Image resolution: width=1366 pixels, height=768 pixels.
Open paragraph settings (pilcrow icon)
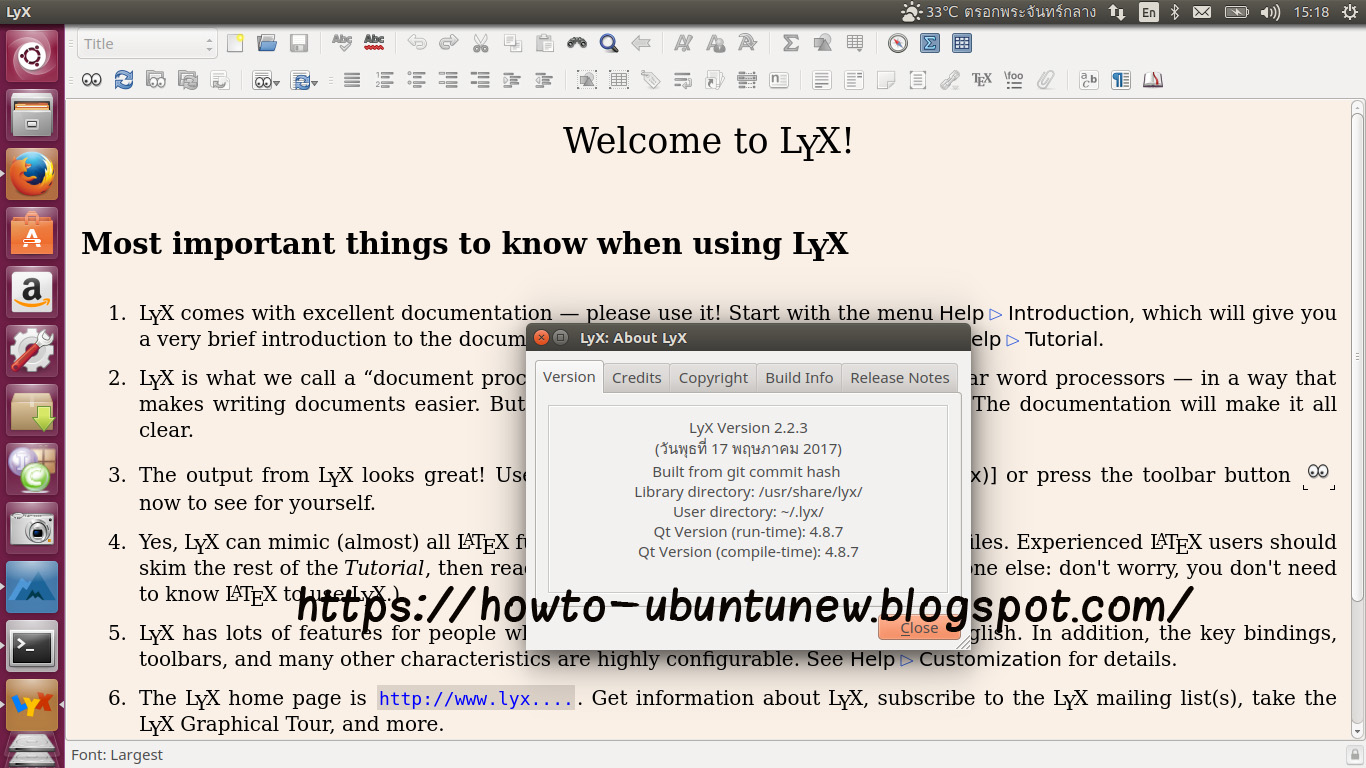[1121, 80]
